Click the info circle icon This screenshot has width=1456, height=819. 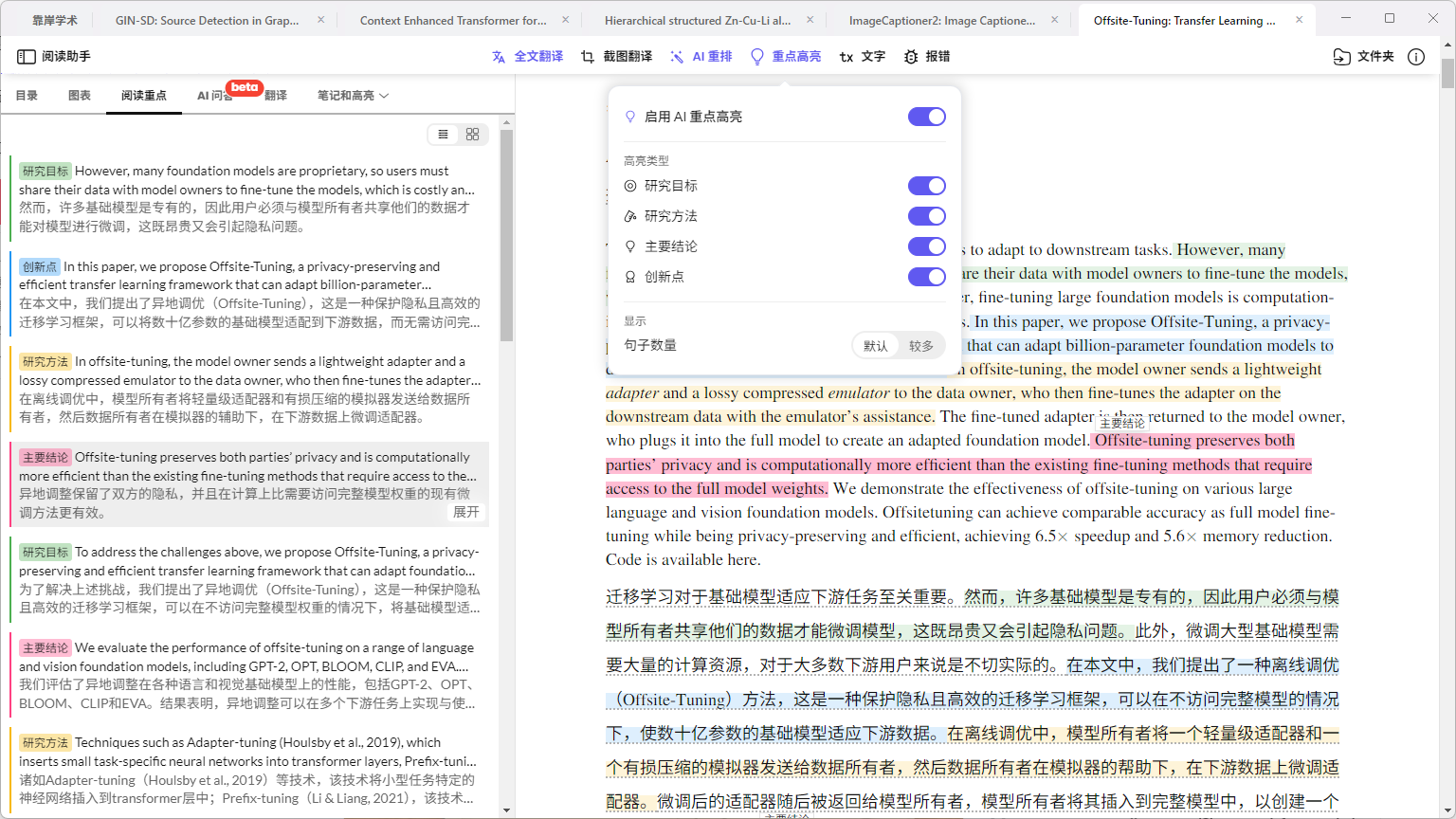(x=1416, y=57)
